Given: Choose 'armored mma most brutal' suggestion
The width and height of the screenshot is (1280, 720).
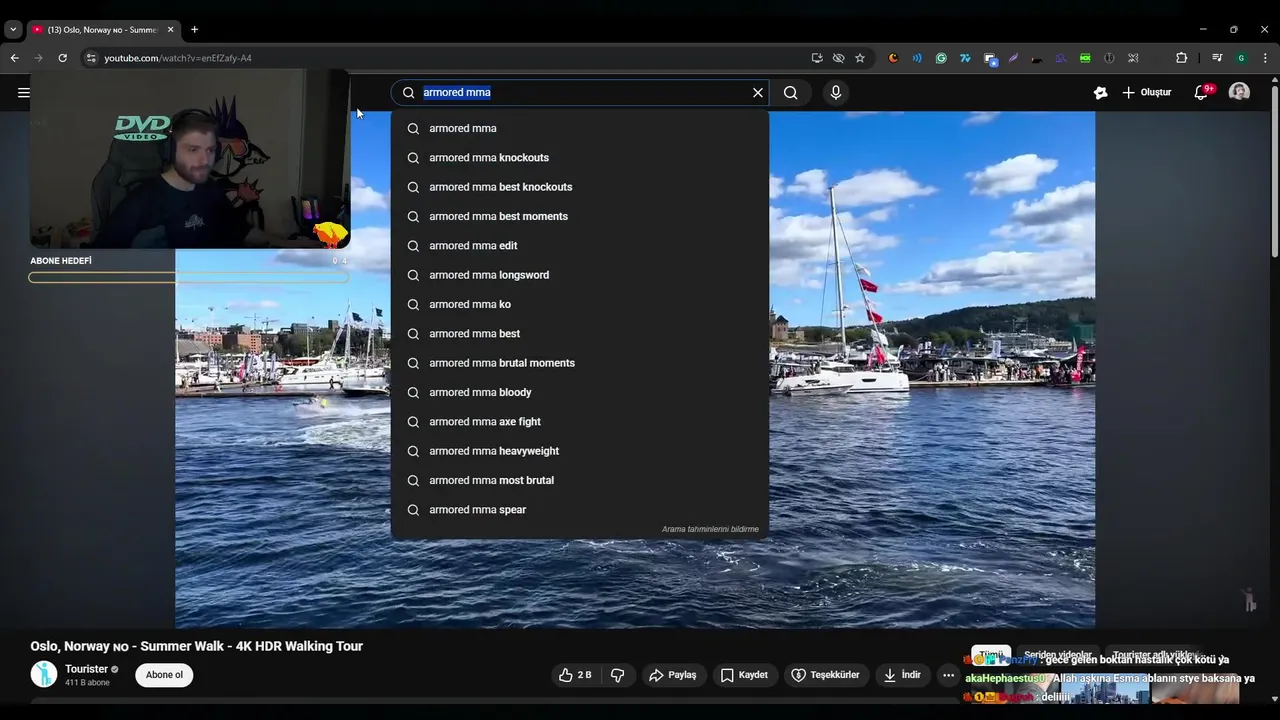Looking at the screenshot, I should (x=580, y=480).
